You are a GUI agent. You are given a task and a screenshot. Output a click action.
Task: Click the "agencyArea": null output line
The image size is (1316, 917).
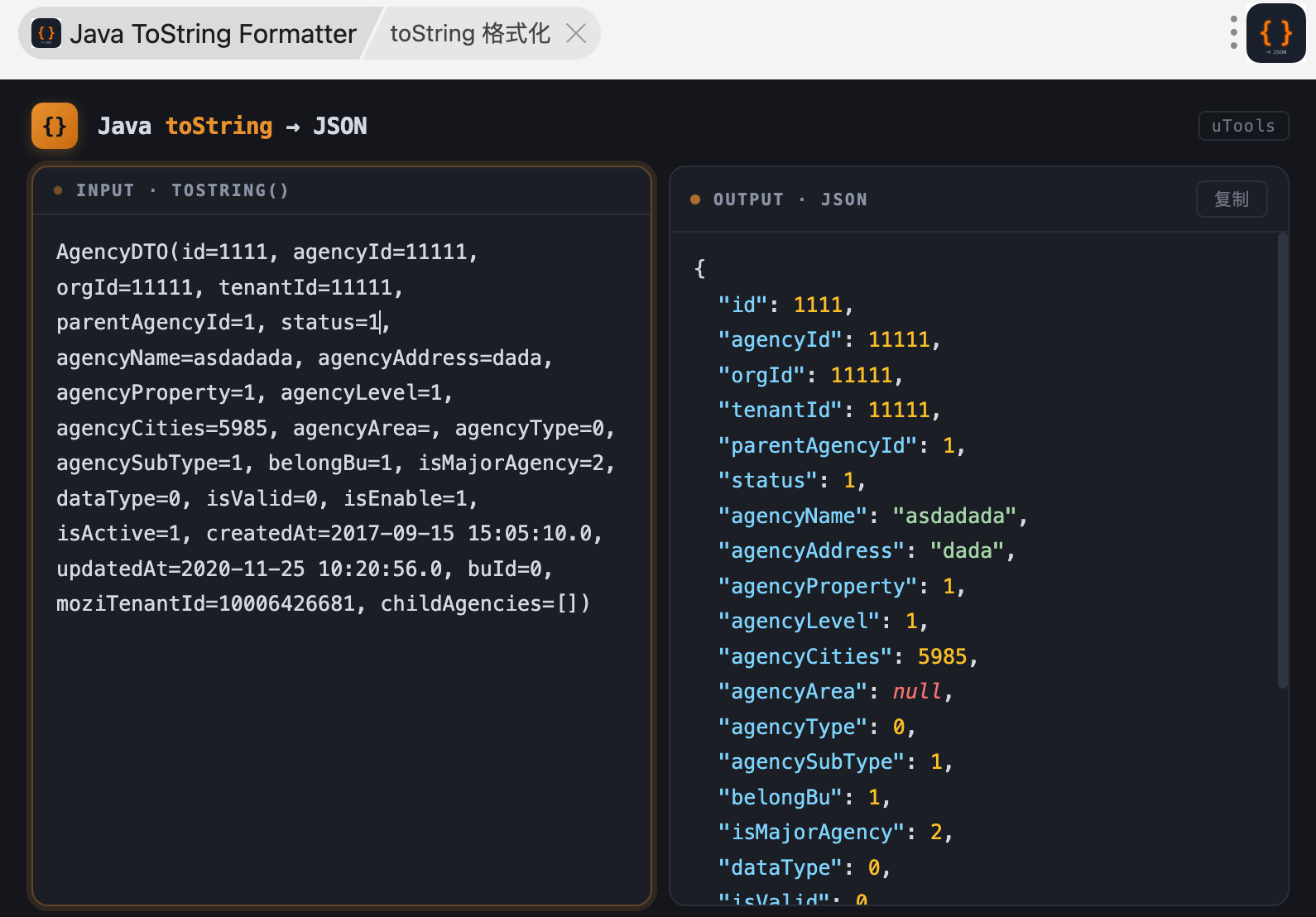click(x=836, y=691)
